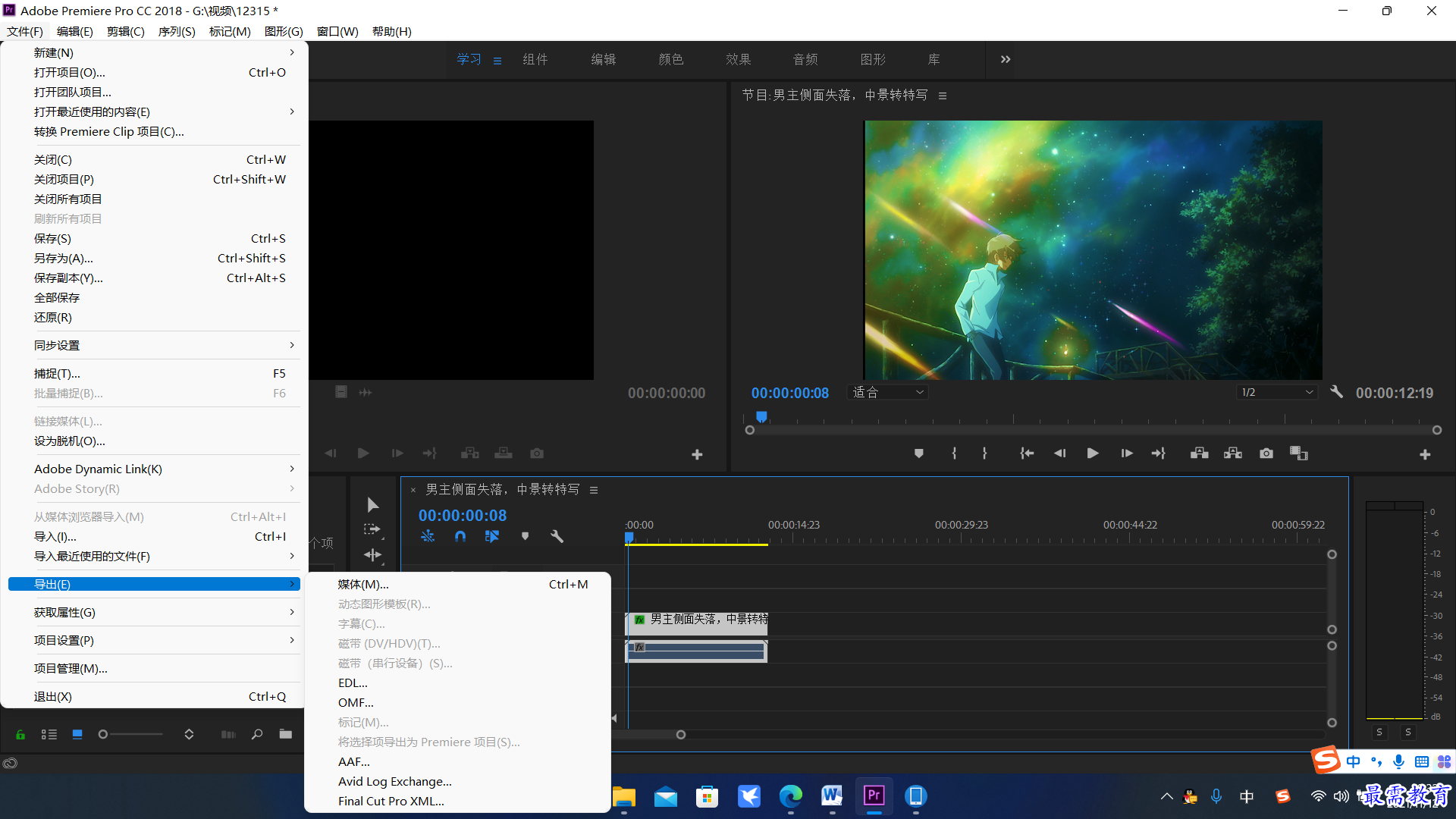This screenshot has height=819, width=1456.
Task: Export frame with the camera icon in the Program monitor
Action: 1266,453
